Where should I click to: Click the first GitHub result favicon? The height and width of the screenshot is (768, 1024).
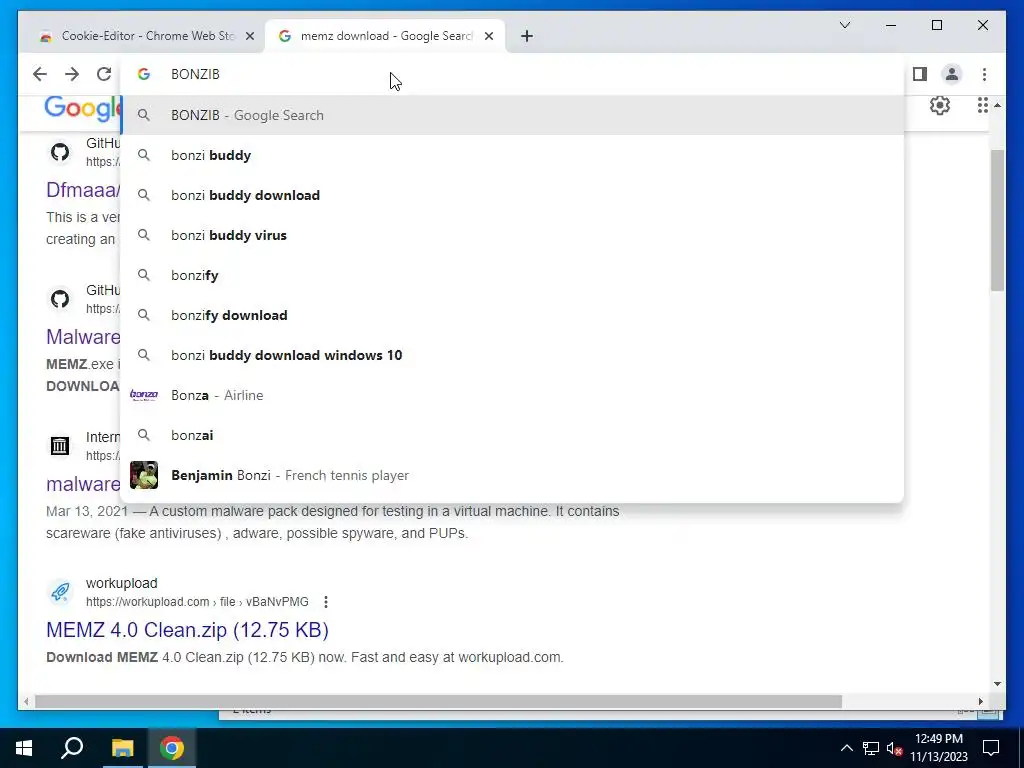[x=60, y=152]
